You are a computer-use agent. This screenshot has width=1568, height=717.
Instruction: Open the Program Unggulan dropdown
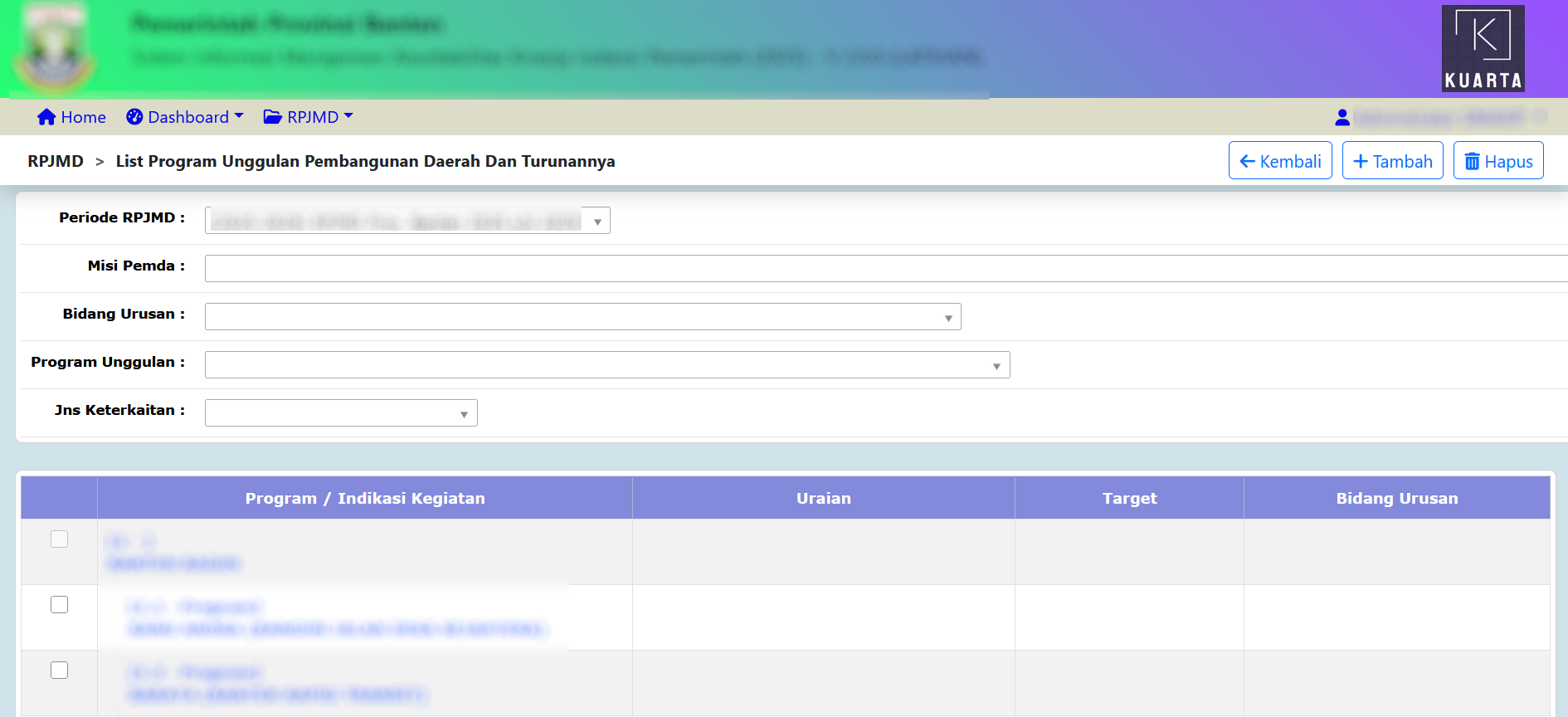coord(607,365)
